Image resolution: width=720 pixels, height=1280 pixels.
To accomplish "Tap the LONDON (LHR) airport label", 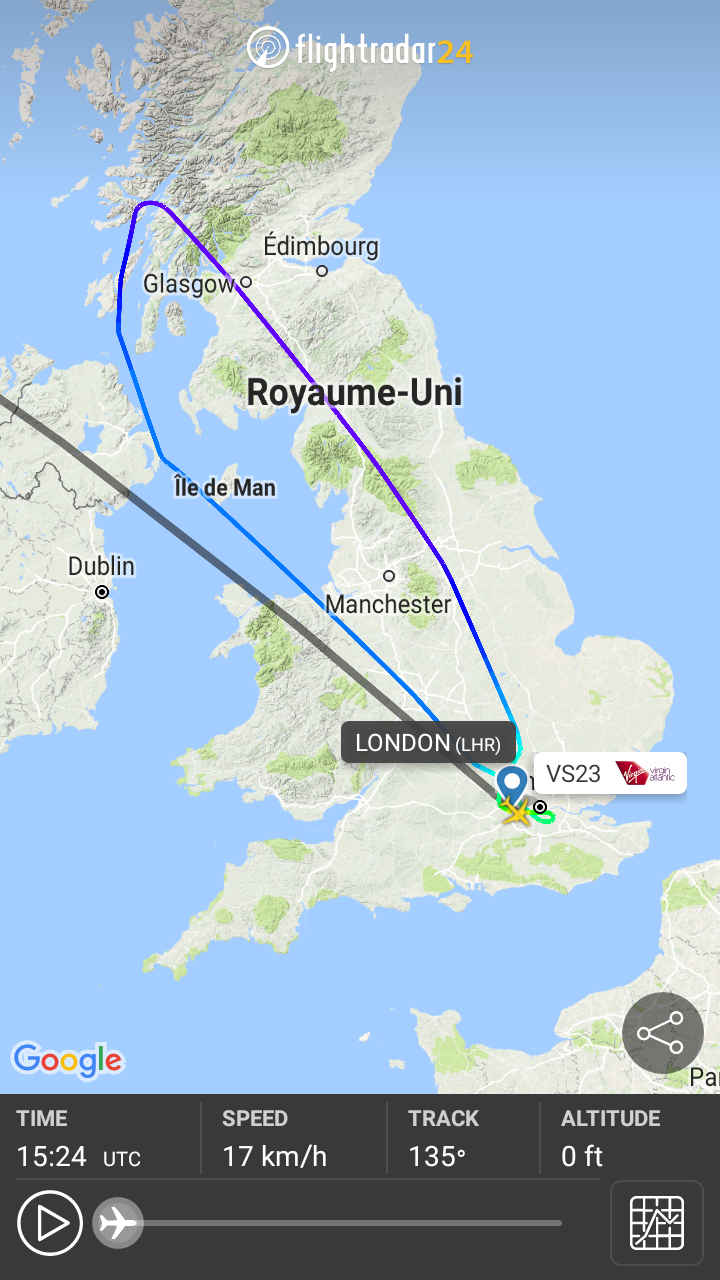I will pos(428,743).
